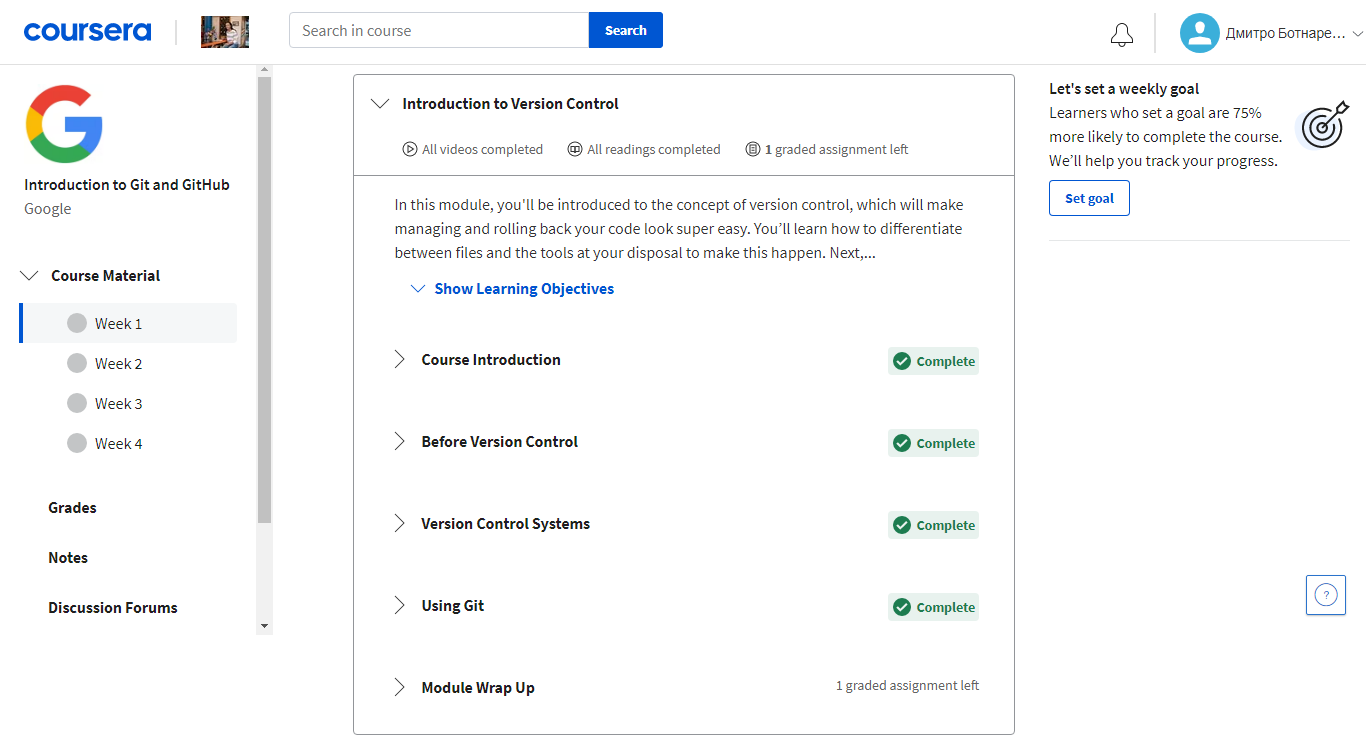Click the graded assignment document icon
The height and width of the screenshot is (741, 1366).
click(x=753, y=149)
